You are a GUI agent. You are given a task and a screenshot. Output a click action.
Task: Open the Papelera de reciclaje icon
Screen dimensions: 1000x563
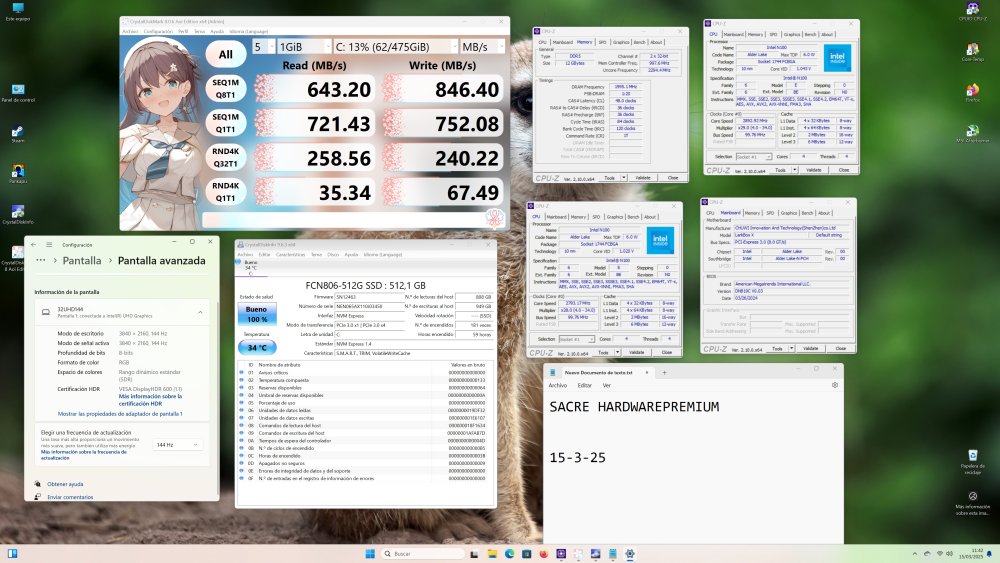(x=973, y=462)
